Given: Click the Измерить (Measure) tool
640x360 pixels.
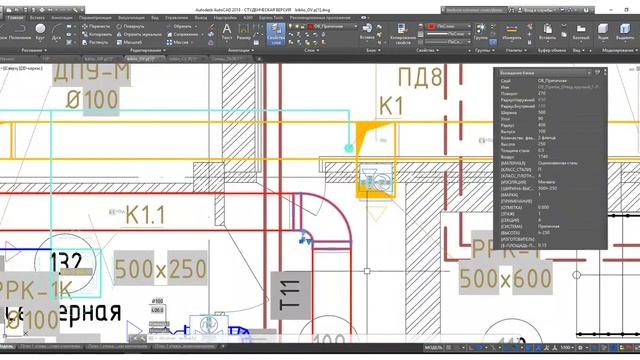Looking at the screenshot, I should (x=511, y=32).
